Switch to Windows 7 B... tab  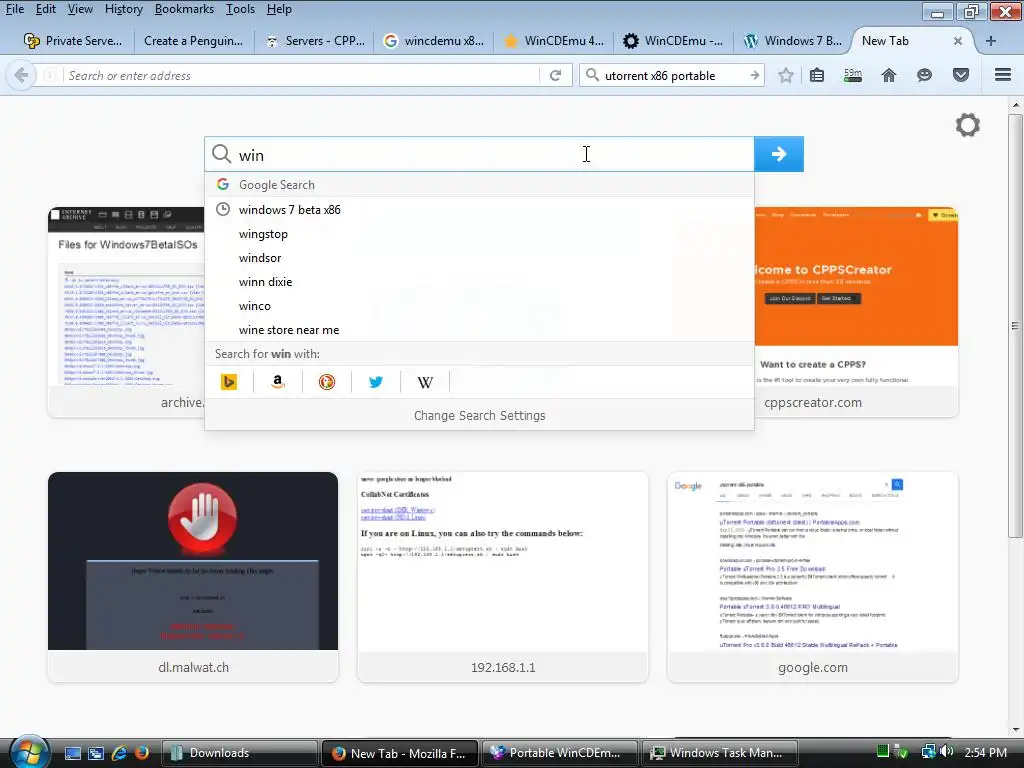(x=793, y=40)
